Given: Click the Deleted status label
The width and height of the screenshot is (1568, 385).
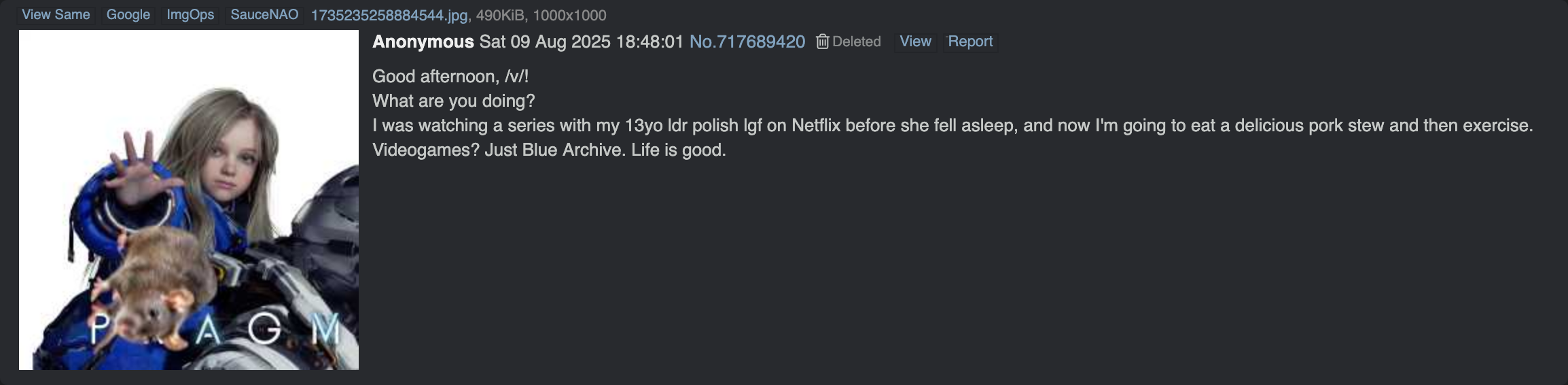Looking at the screenshot, I should (x=856, y=42).
